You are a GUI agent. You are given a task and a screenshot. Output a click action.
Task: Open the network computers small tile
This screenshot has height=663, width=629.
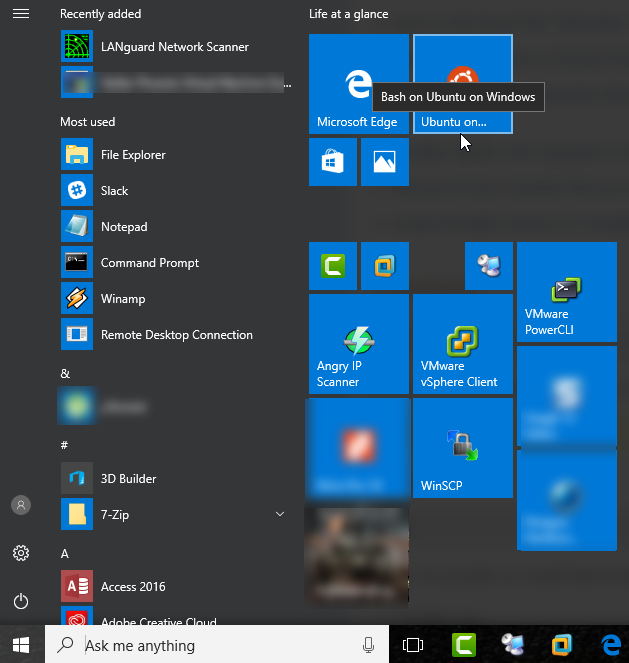(489, 266)
